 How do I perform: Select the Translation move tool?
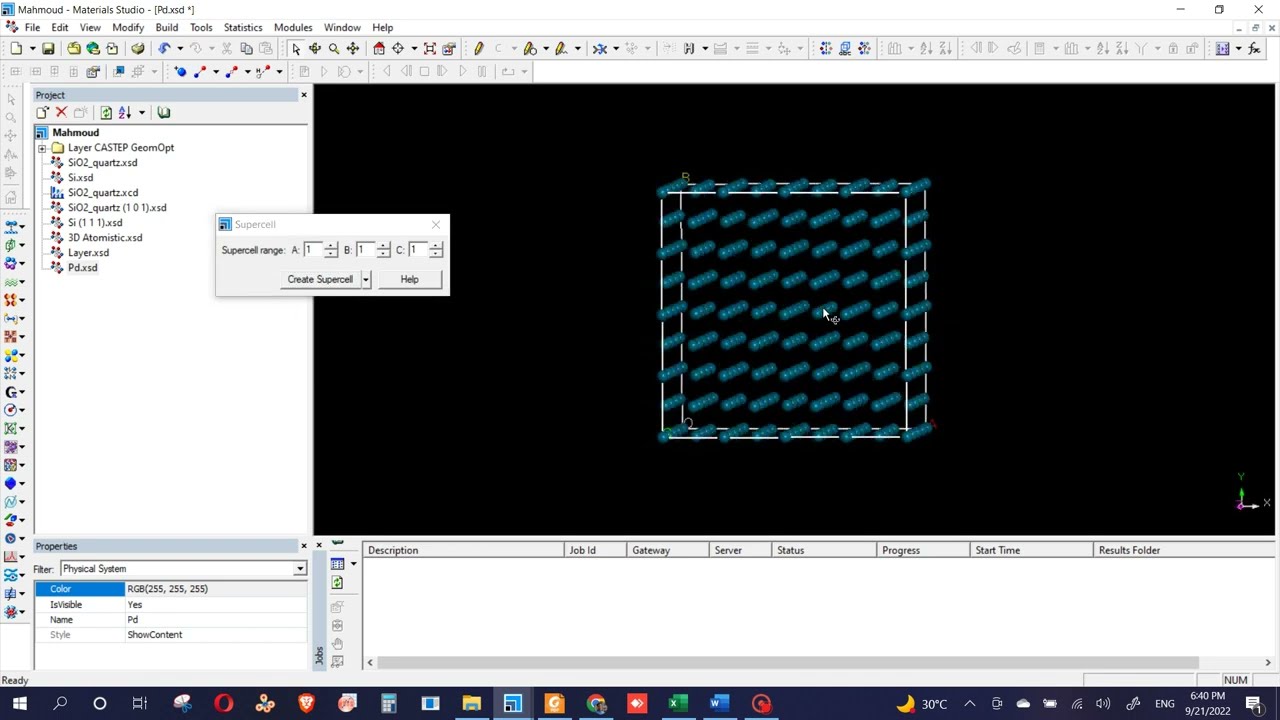pyautogui.click(x=353, y=48)
